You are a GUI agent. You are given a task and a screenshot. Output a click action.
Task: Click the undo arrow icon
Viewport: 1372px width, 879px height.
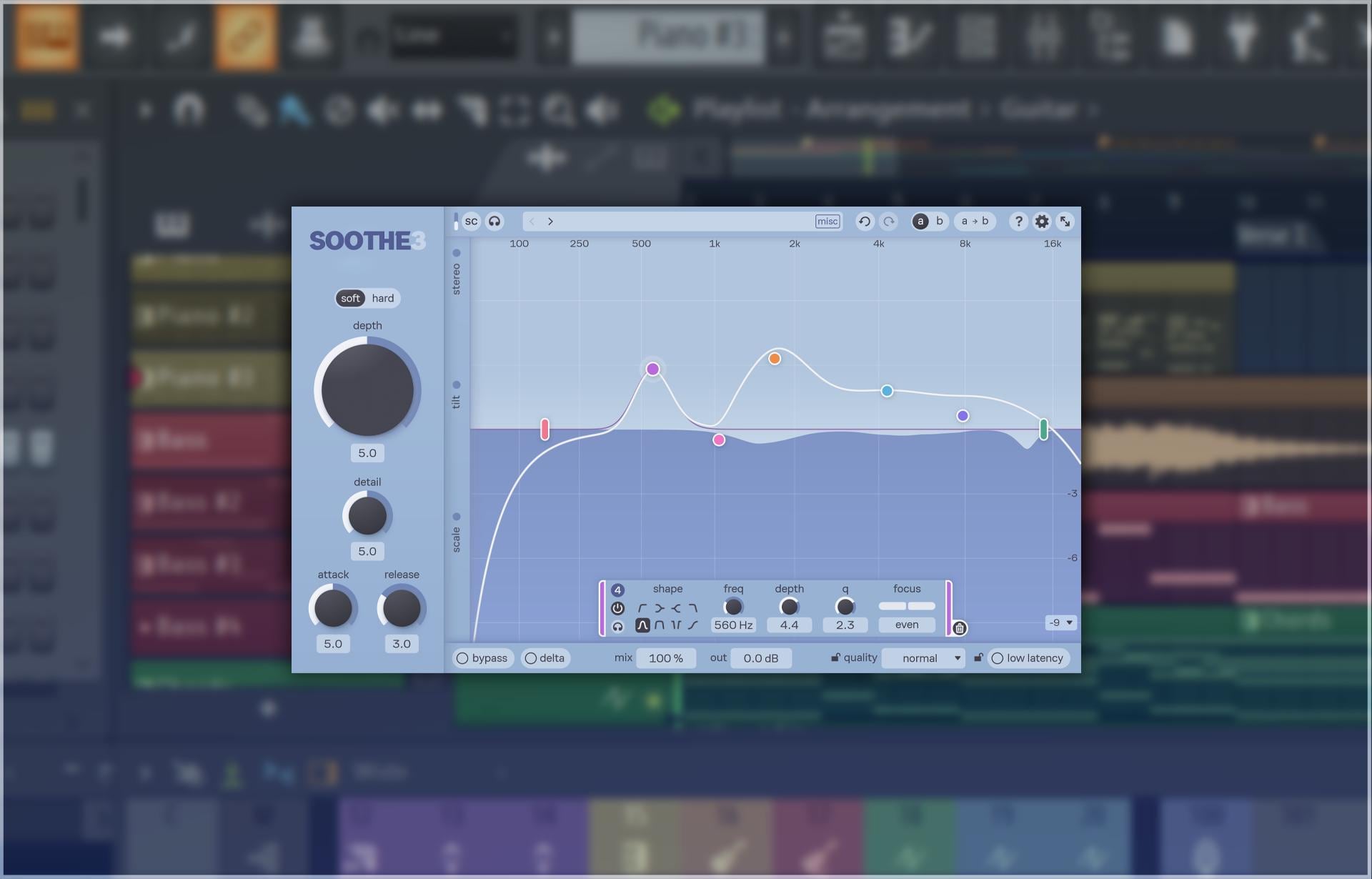(x=864, y=222)
